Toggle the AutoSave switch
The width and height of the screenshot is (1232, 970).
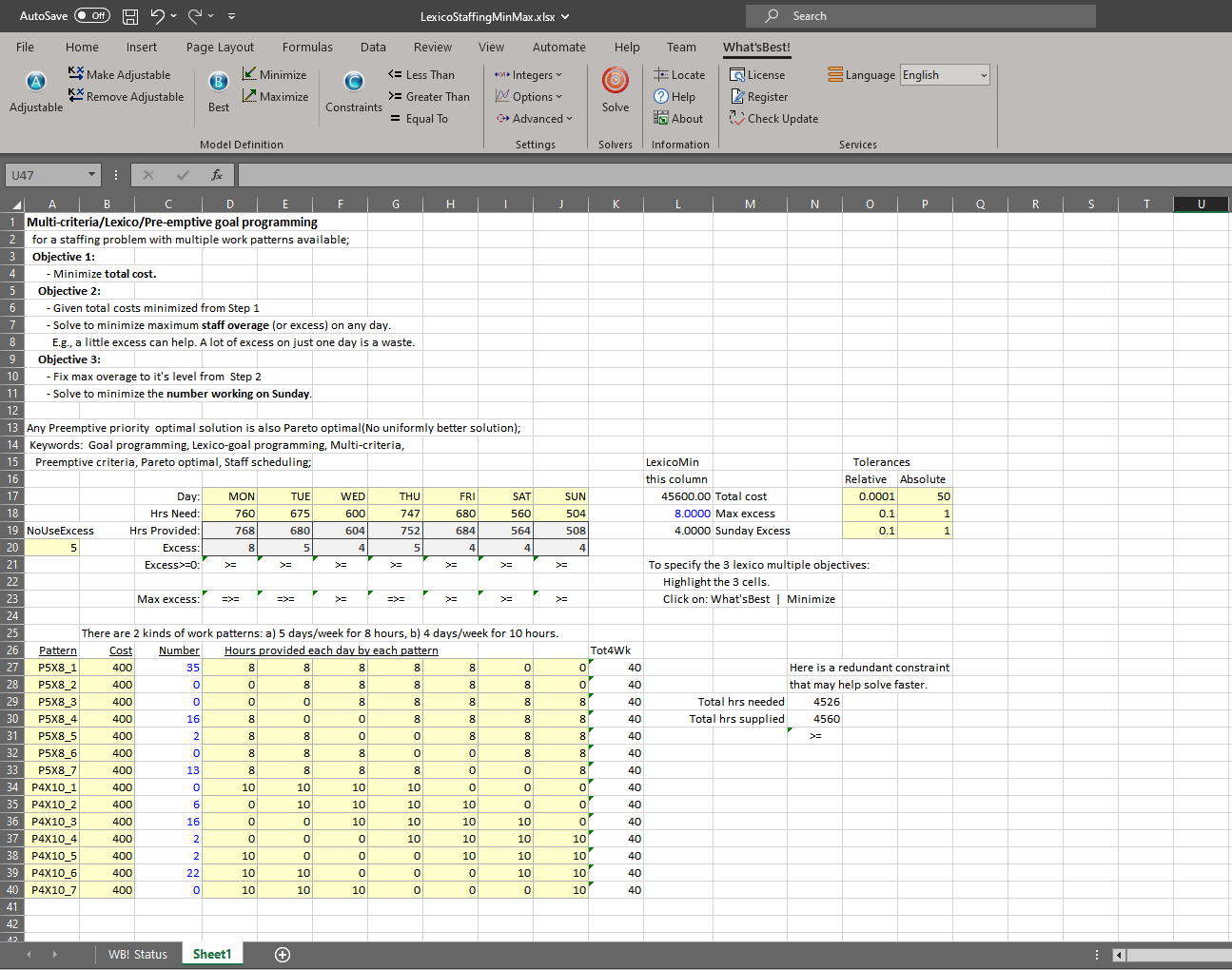point(92,15)
